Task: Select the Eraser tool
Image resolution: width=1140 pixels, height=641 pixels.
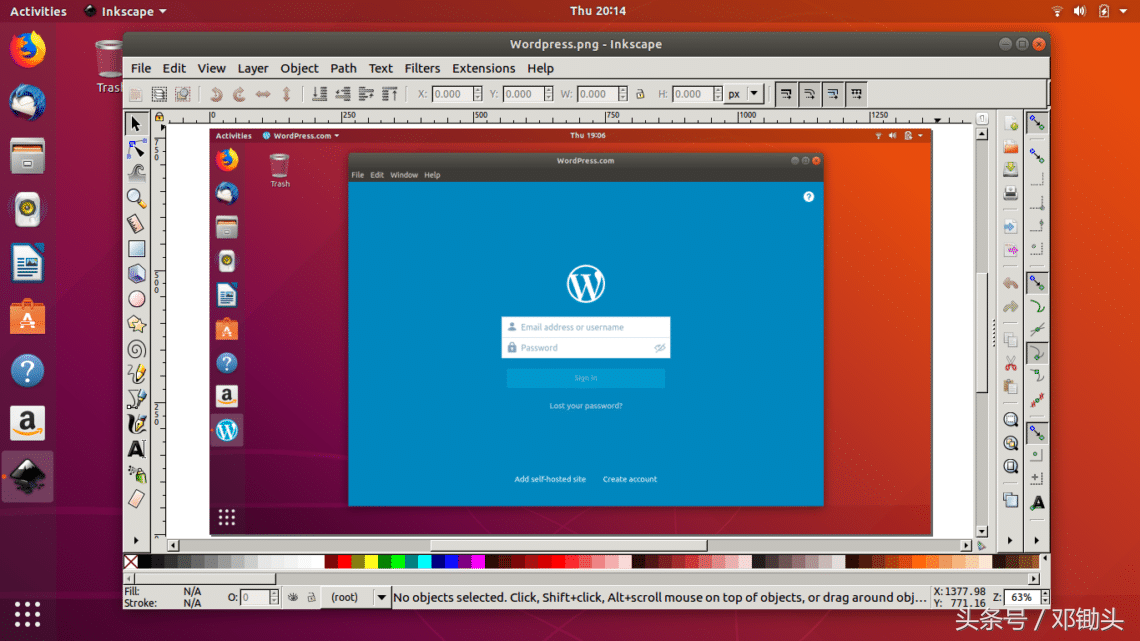Action: click(136, 499)
